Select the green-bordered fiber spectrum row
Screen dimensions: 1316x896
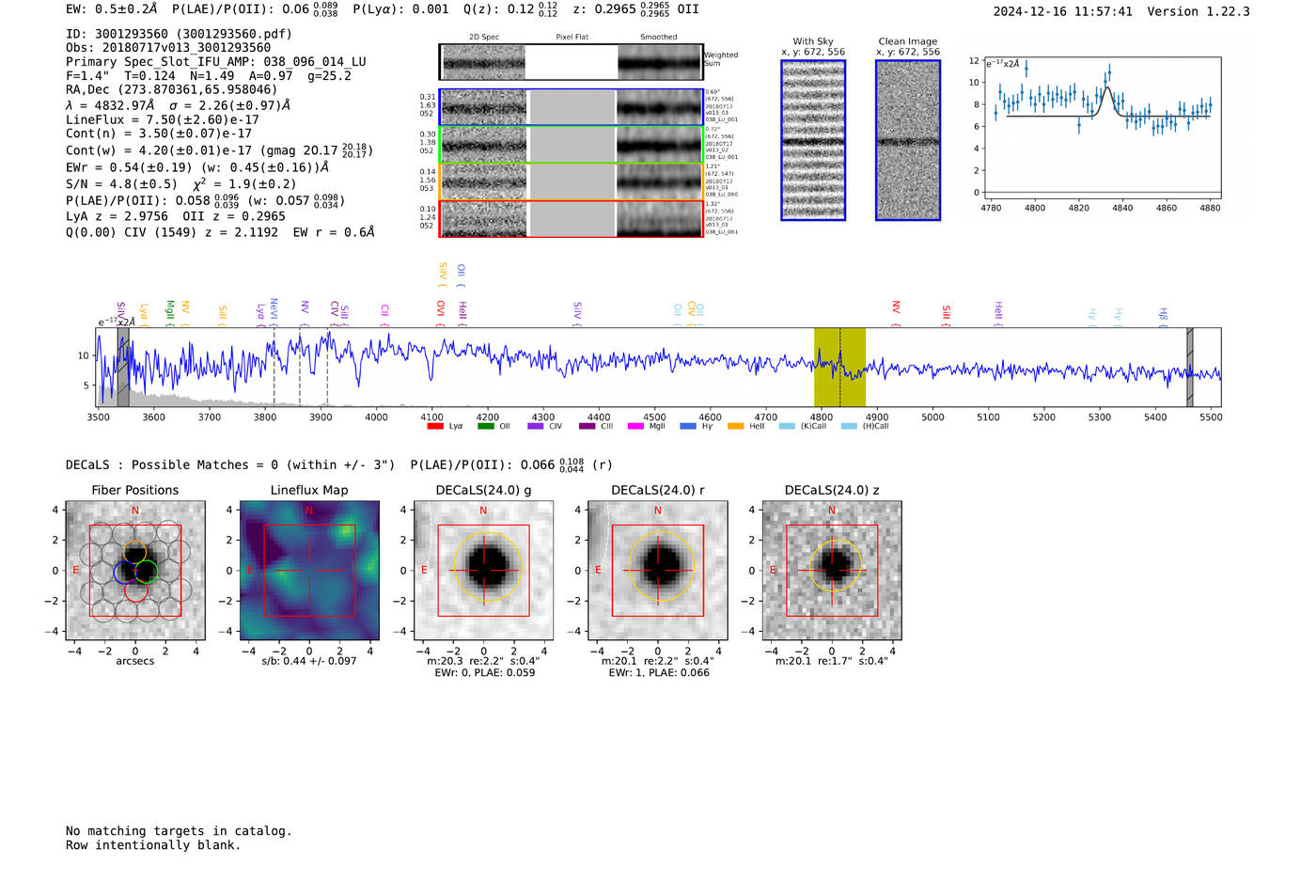pyautogui.click(x=572, y=144)
